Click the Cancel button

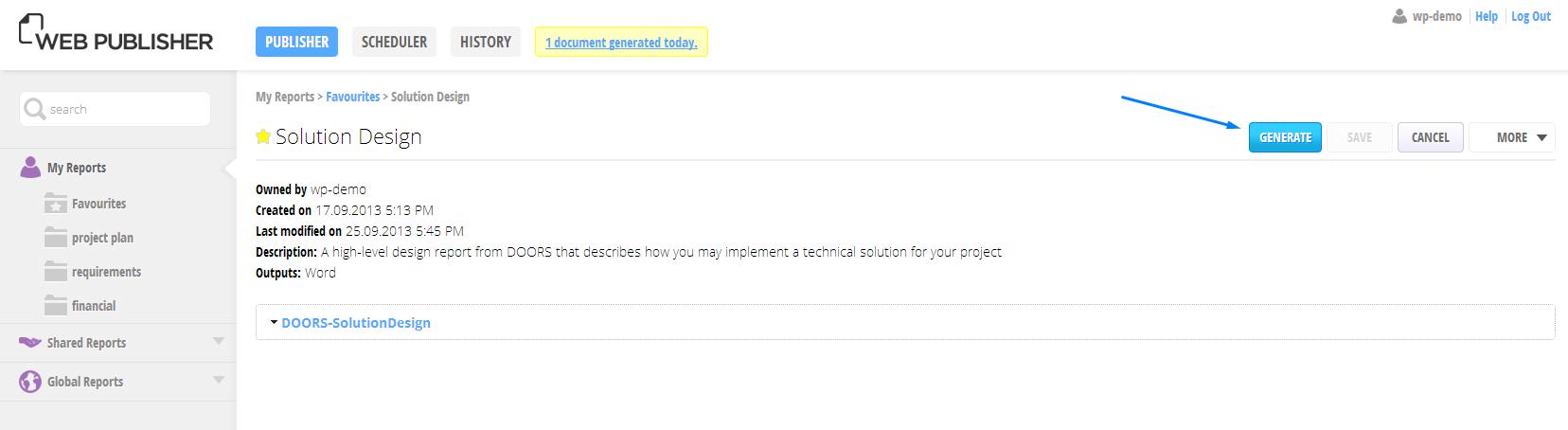1430,137
